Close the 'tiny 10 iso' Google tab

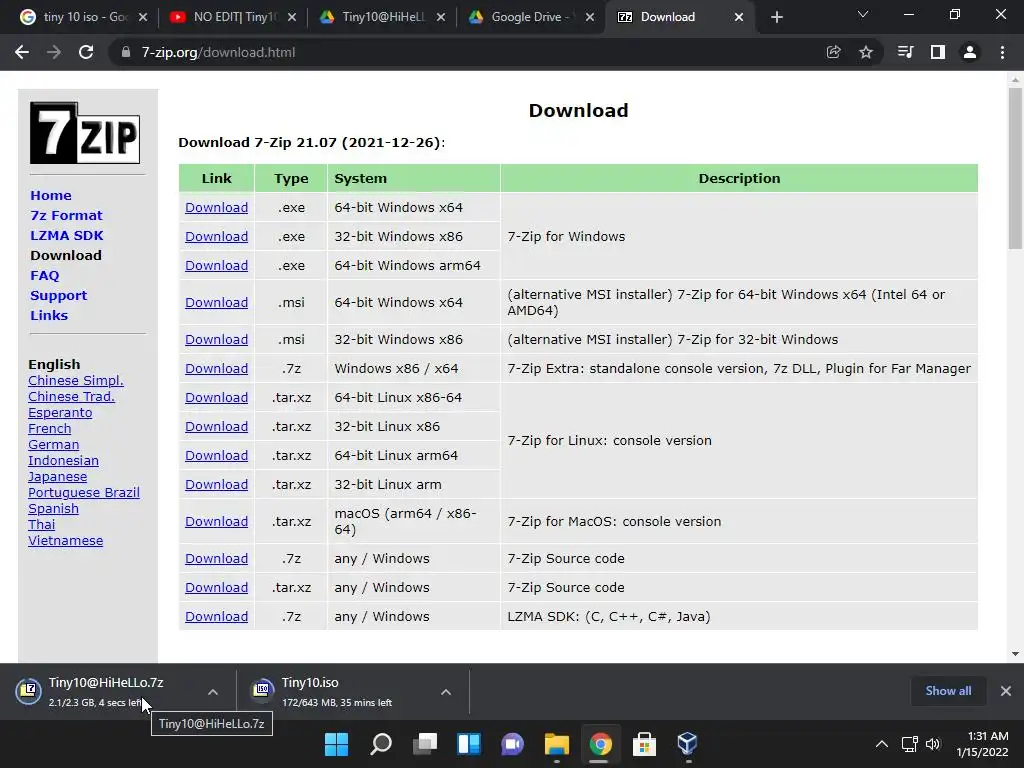(x=143, y=17)
